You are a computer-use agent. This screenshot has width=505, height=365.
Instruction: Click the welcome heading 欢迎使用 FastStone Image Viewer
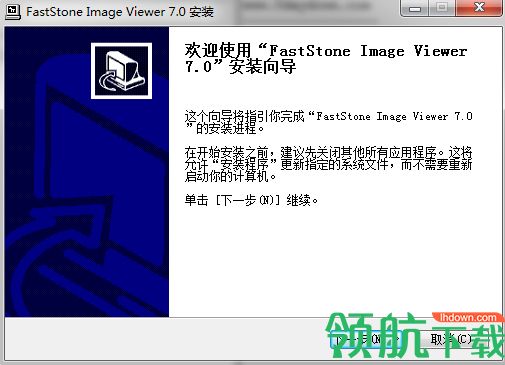326,59
